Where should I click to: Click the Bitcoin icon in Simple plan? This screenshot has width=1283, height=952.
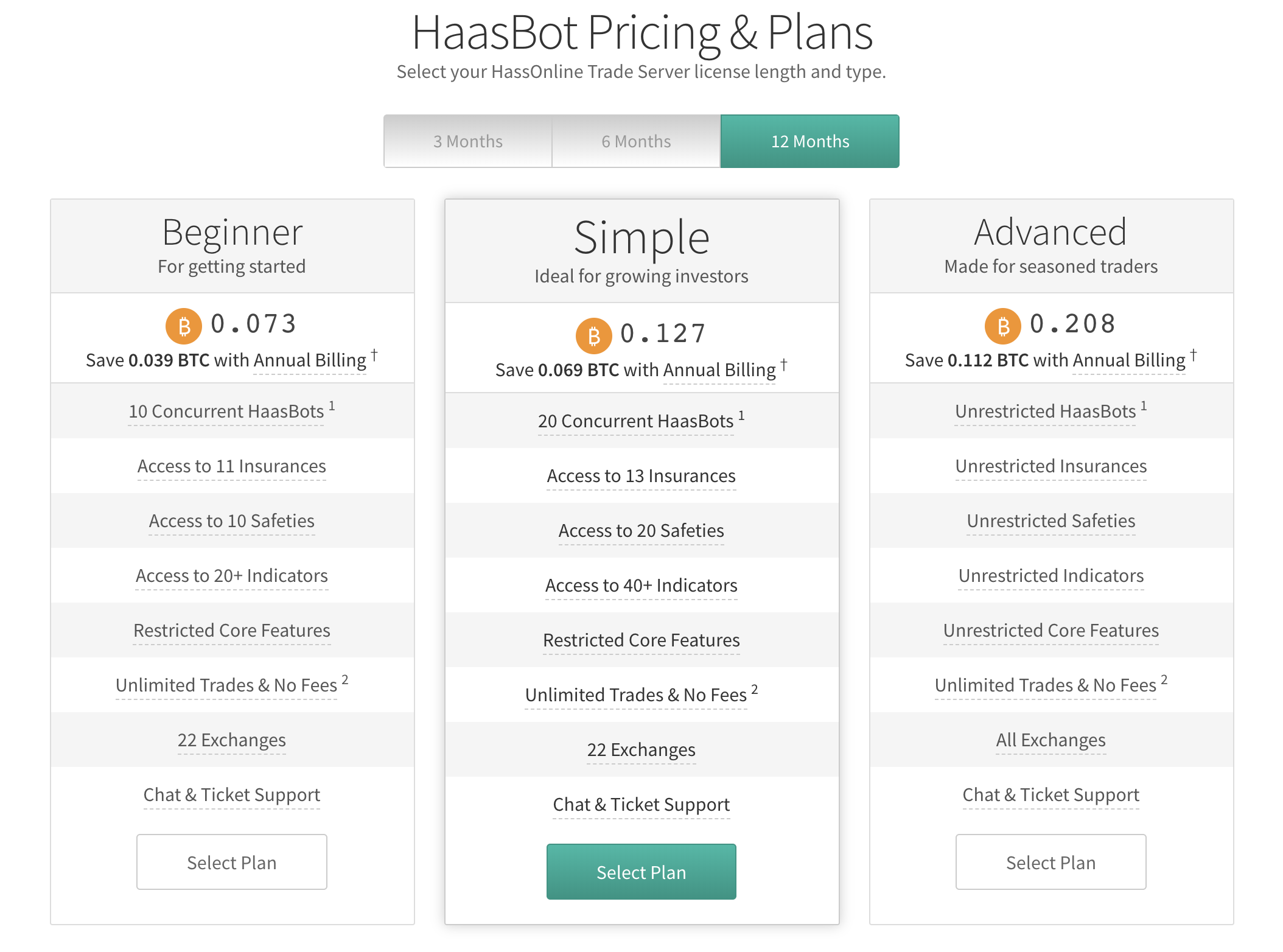(593, 336)
